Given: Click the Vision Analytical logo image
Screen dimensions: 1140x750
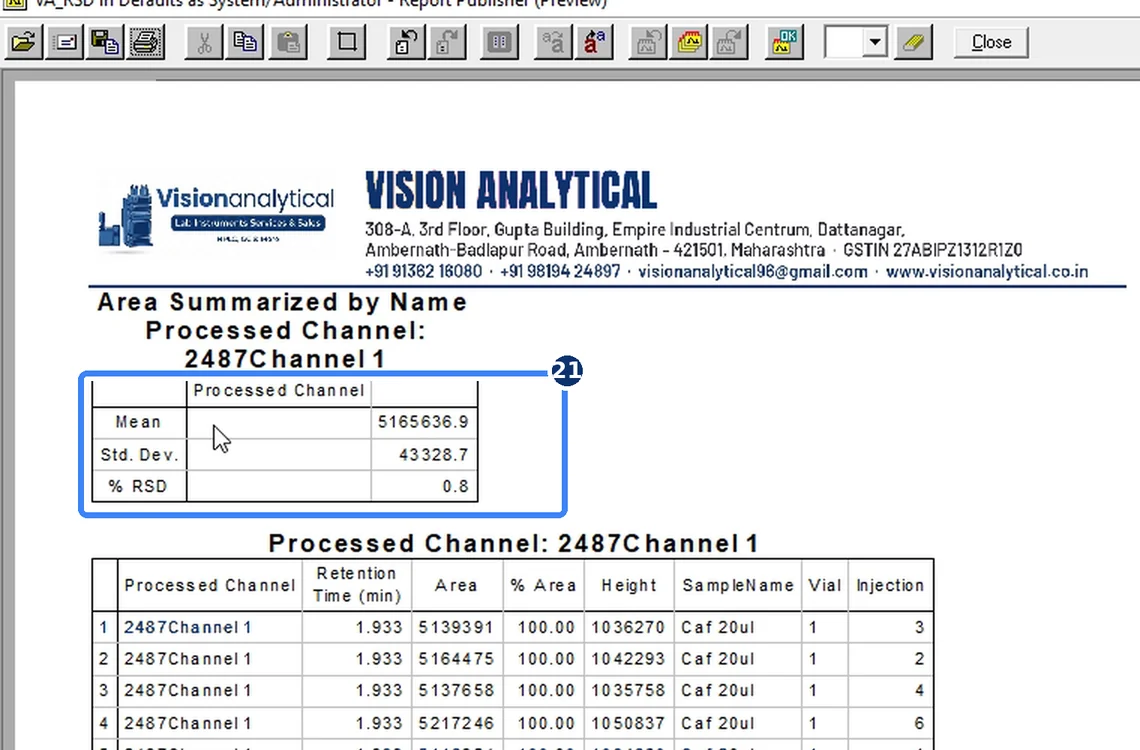Looking at the screenshot, I should [216, 216].
